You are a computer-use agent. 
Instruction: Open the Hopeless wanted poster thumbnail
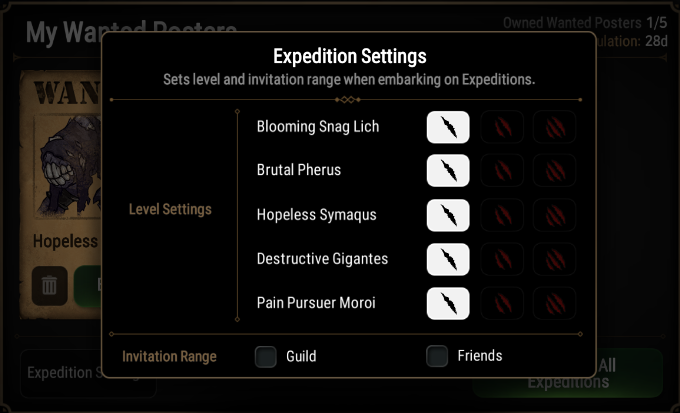point(67,167)
